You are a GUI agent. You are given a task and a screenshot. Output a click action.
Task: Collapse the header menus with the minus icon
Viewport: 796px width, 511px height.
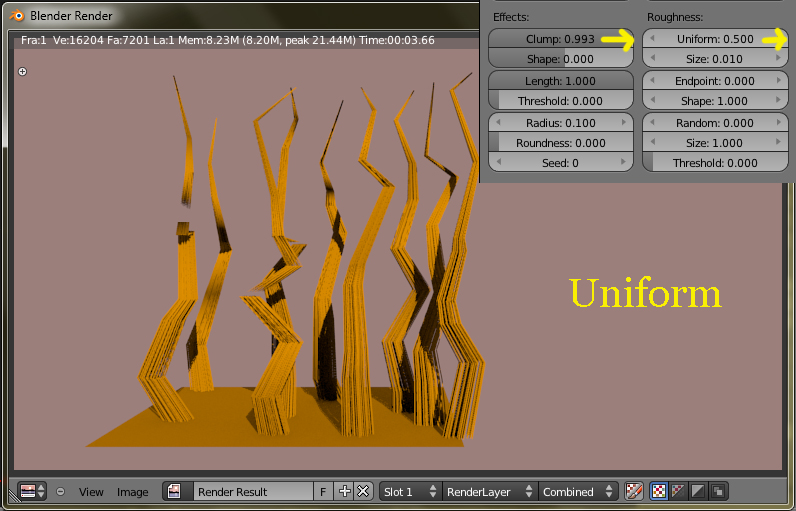[60, 491]
